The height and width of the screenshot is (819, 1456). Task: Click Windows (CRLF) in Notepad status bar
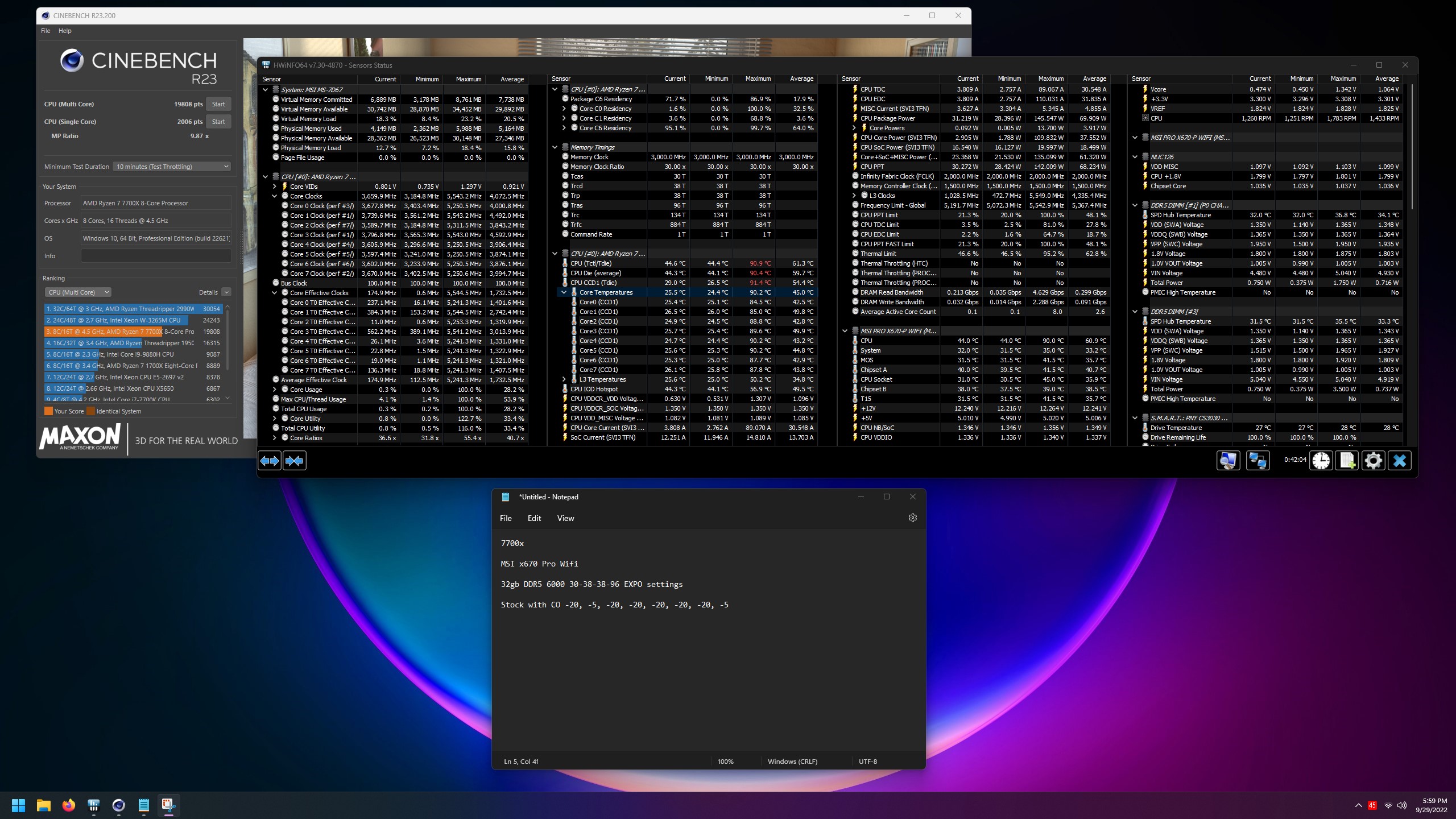click(x=792, y=762)
